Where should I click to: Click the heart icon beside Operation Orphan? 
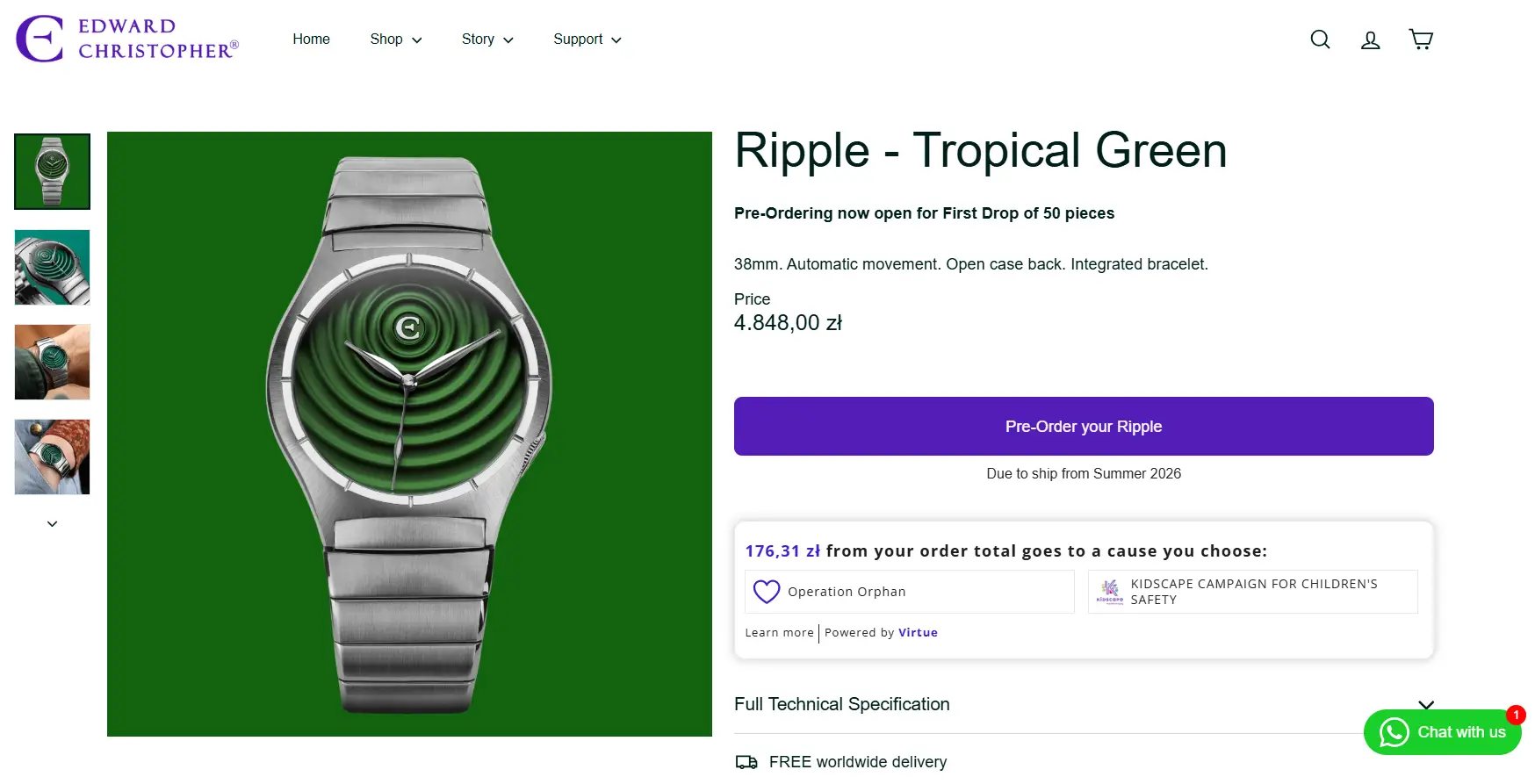coord(767,592)
